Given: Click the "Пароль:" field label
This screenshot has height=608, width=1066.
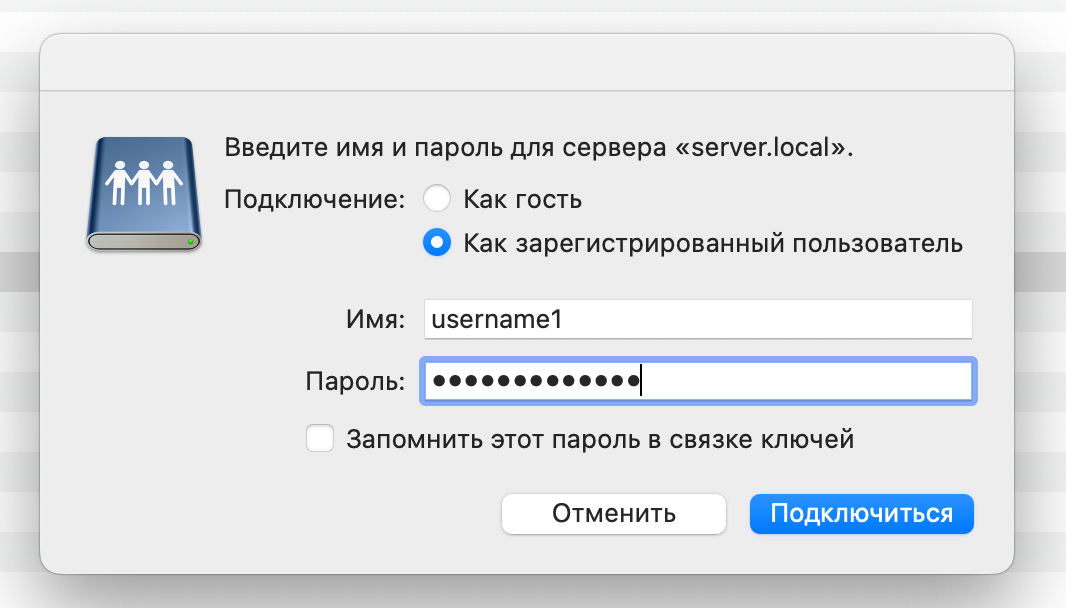Looking at the screenshot, I should click(x=355, y=382).
